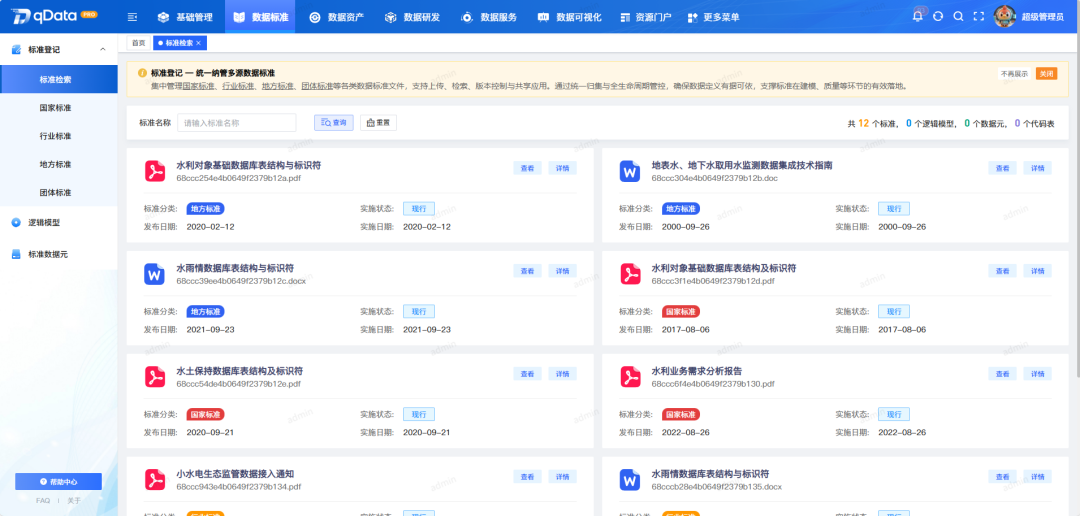
Task: Open 数据资产 in the top navigation
Action: click(337, 17)
